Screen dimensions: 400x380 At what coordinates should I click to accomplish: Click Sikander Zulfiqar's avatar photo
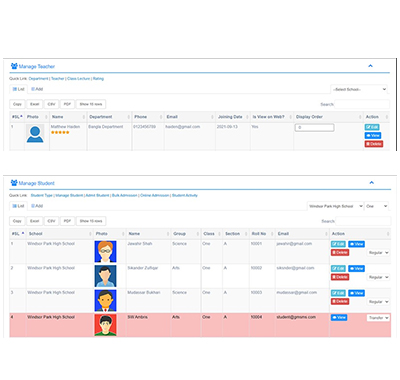coord(105,276)
